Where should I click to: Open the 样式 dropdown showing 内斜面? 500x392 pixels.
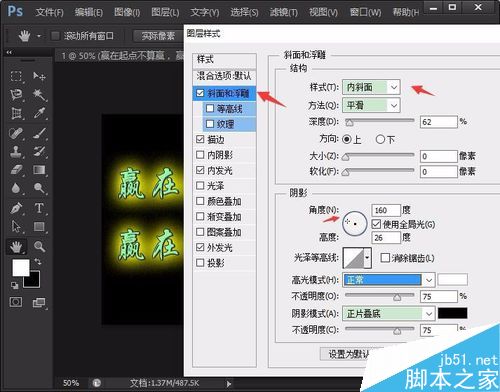(x=371, y=87)
